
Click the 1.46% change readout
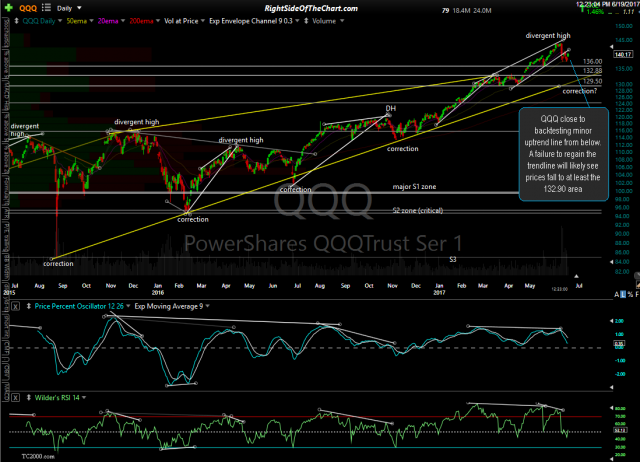tap(595, 12)
